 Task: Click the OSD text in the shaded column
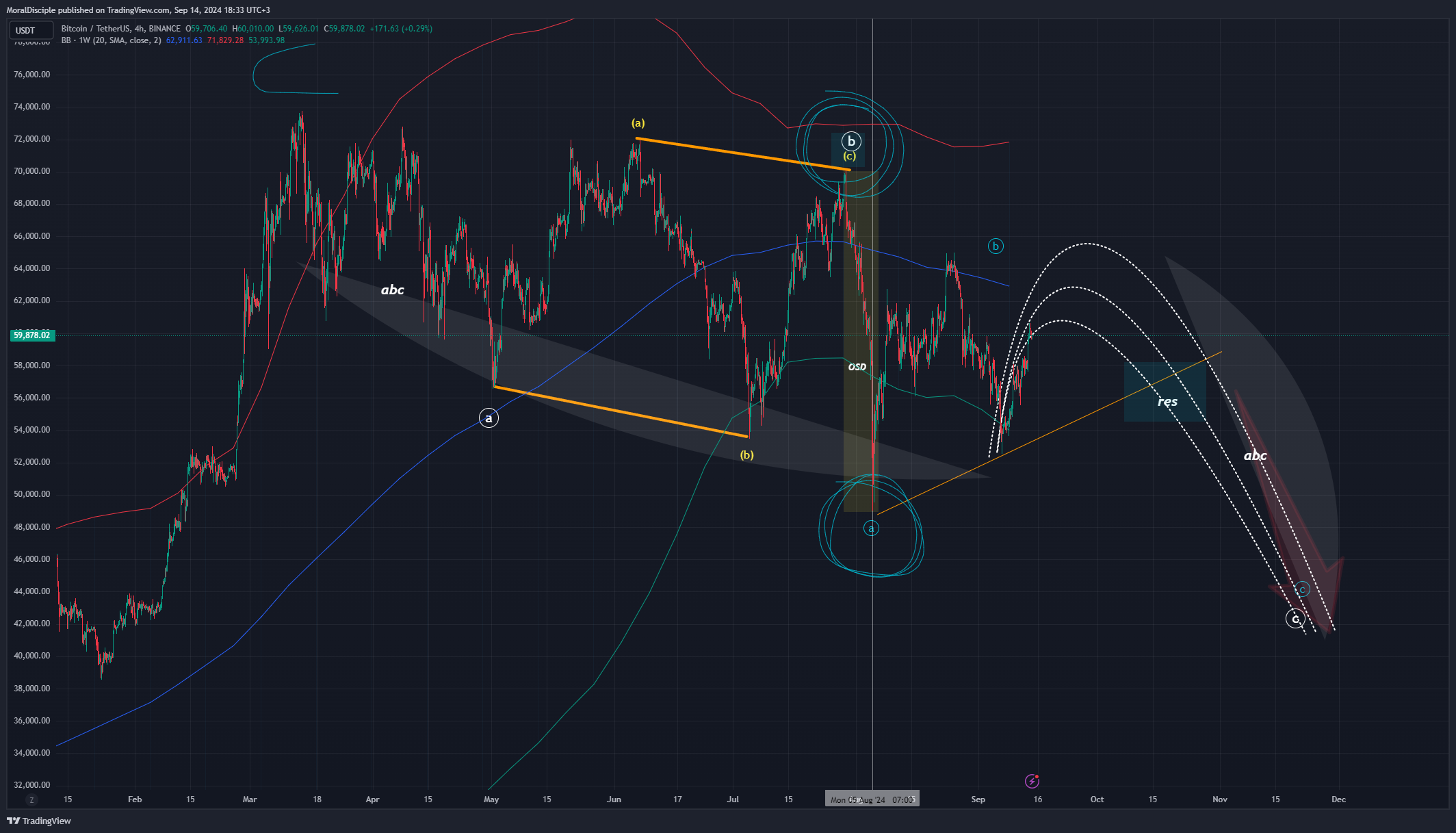857,367
